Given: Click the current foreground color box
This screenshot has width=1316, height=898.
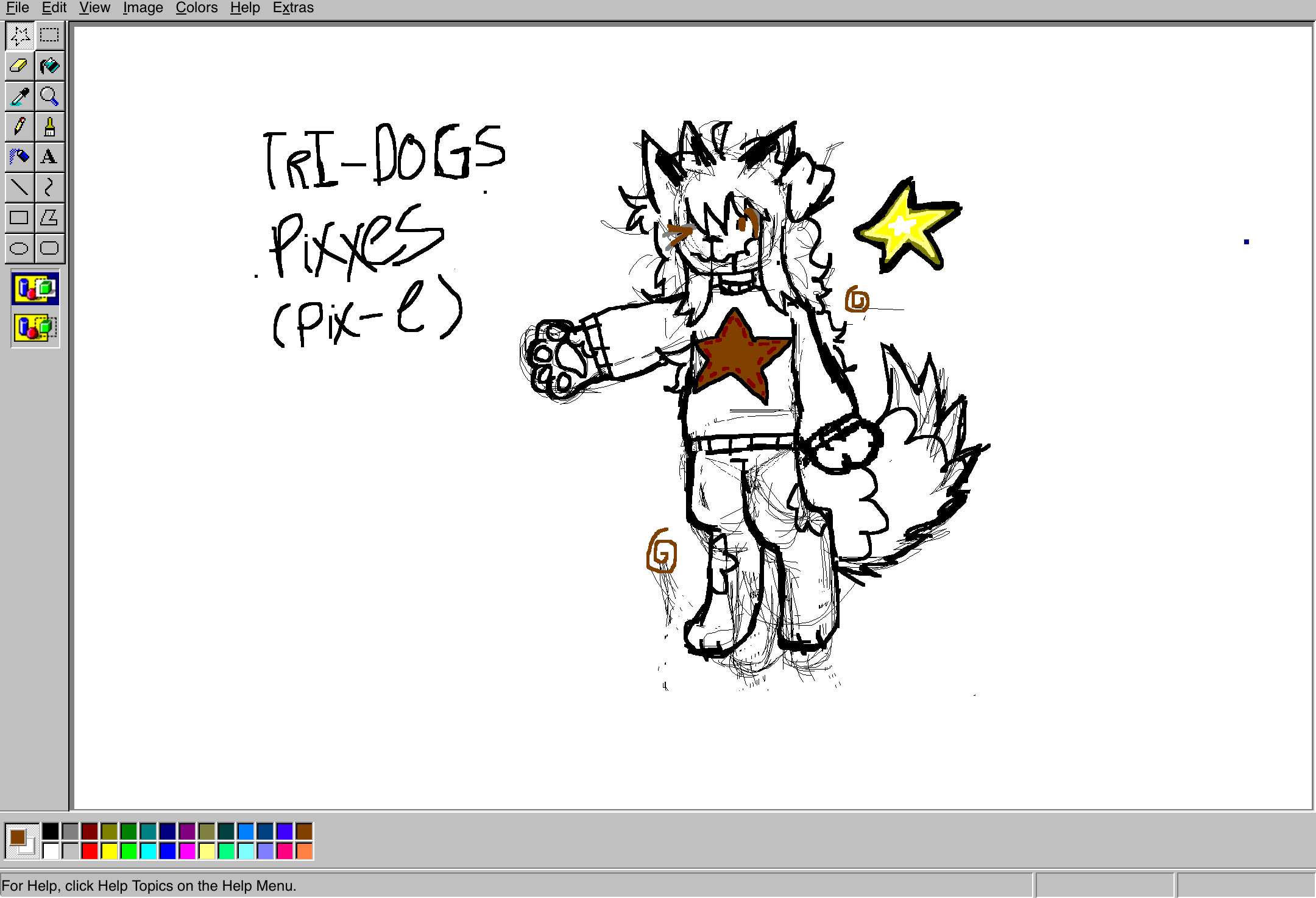Looking at the screenshot, I should (x=17, y=836).
